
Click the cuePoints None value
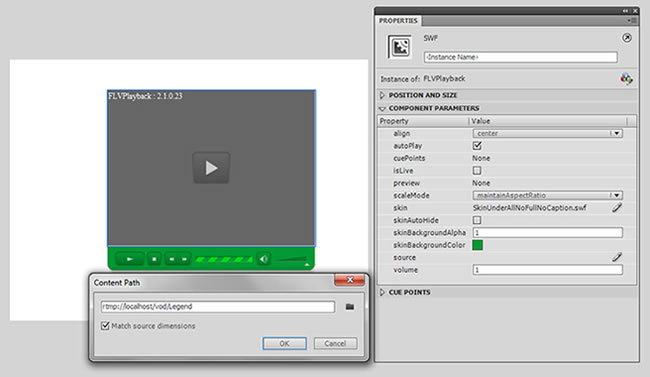tap(481, 158)
